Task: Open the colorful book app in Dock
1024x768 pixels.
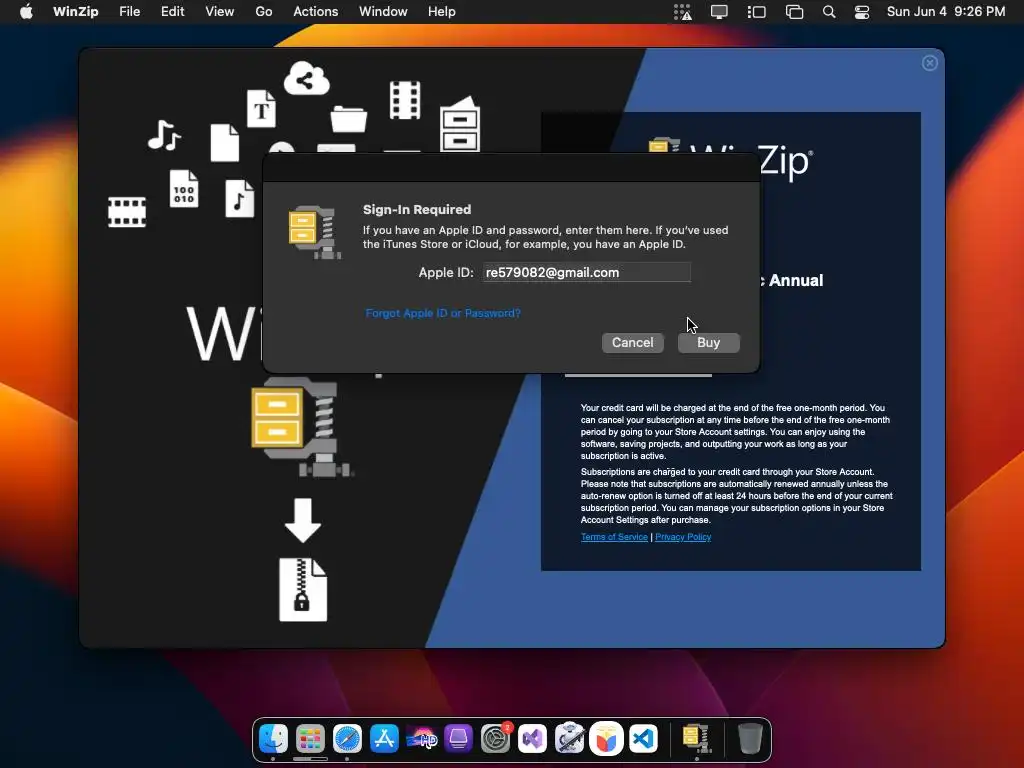Action: pyautogui.click(x=607, y=739)
